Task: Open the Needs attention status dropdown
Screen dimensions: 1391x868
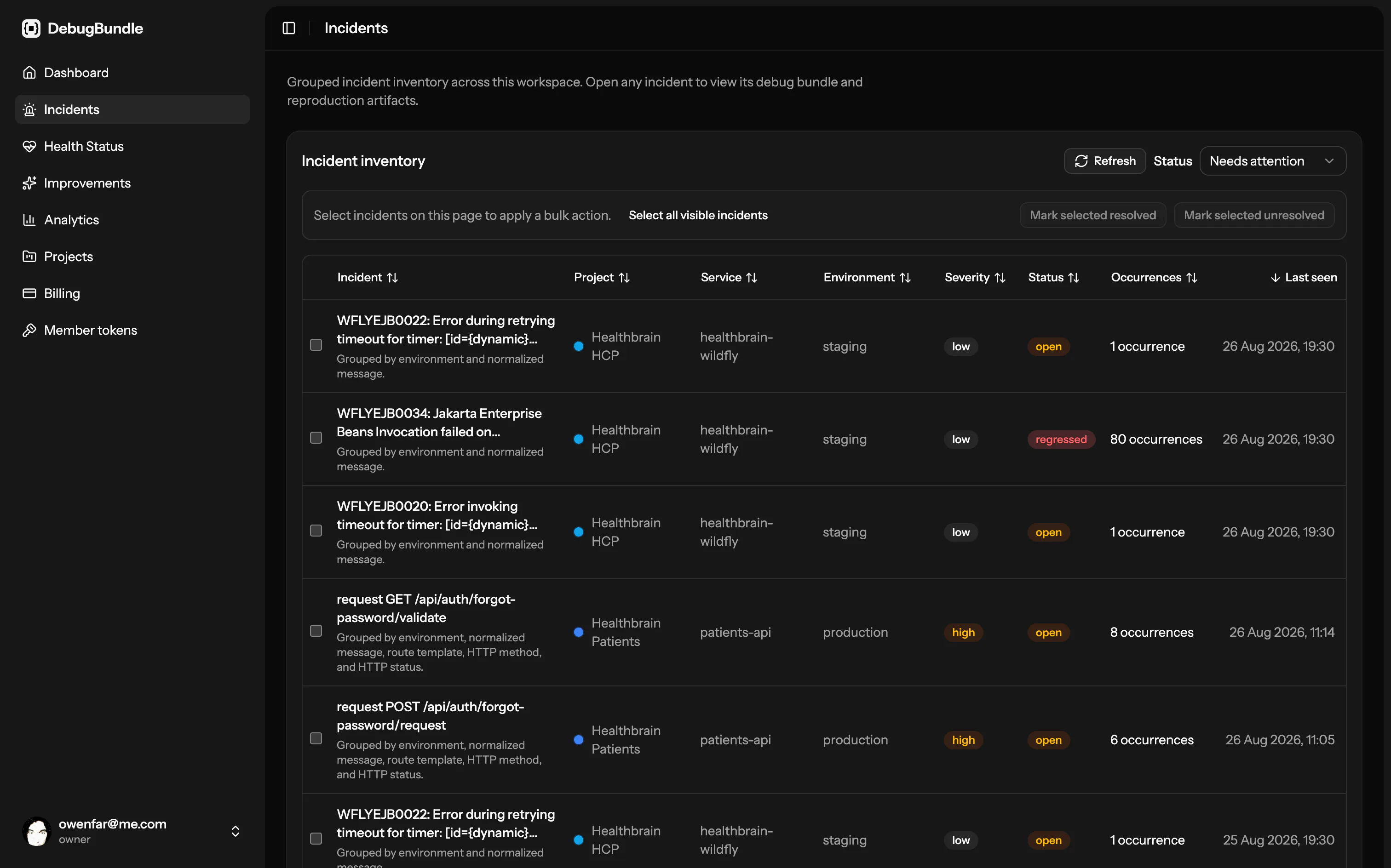Action: tap(1272, 161)
